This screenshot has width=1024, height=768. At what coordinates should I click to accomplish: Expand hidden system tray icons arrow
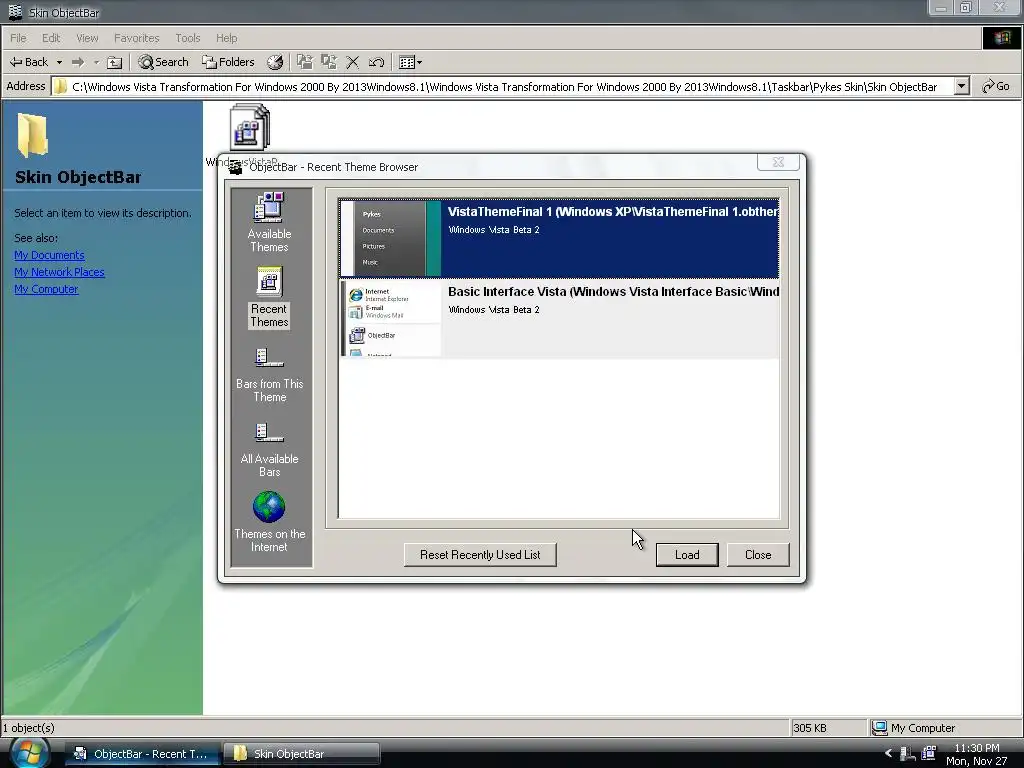coord(888,754)
